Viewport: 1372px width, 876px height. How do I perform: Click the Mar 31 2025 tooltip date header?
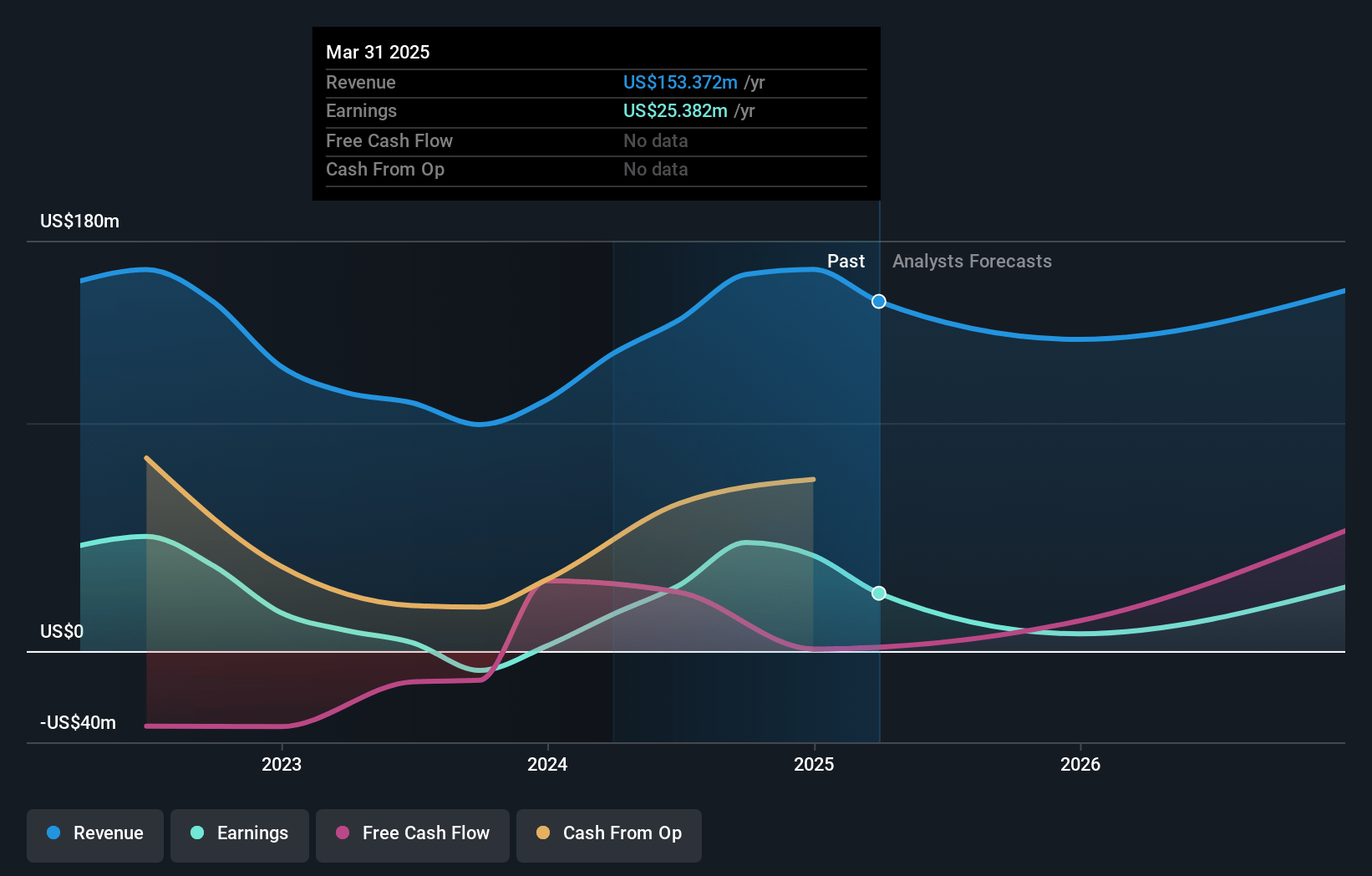[378, 52]
